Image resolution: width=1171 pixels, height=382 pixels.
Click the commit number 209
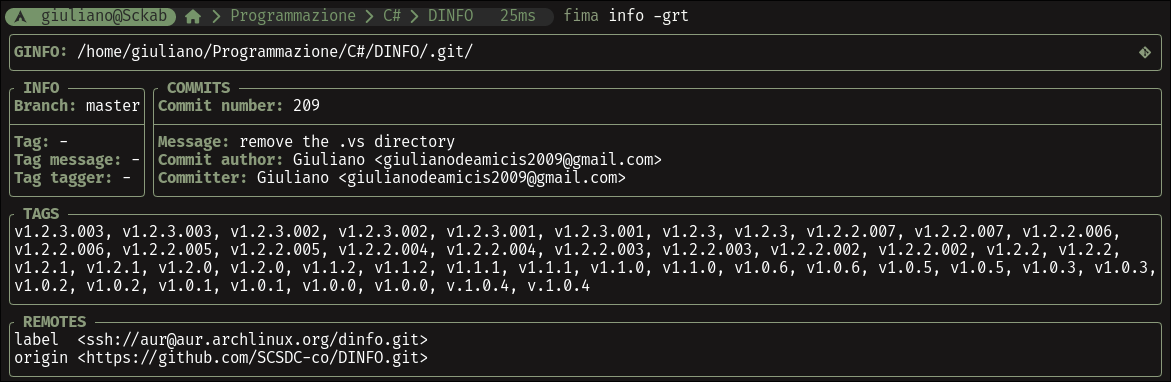pos(306,106)
